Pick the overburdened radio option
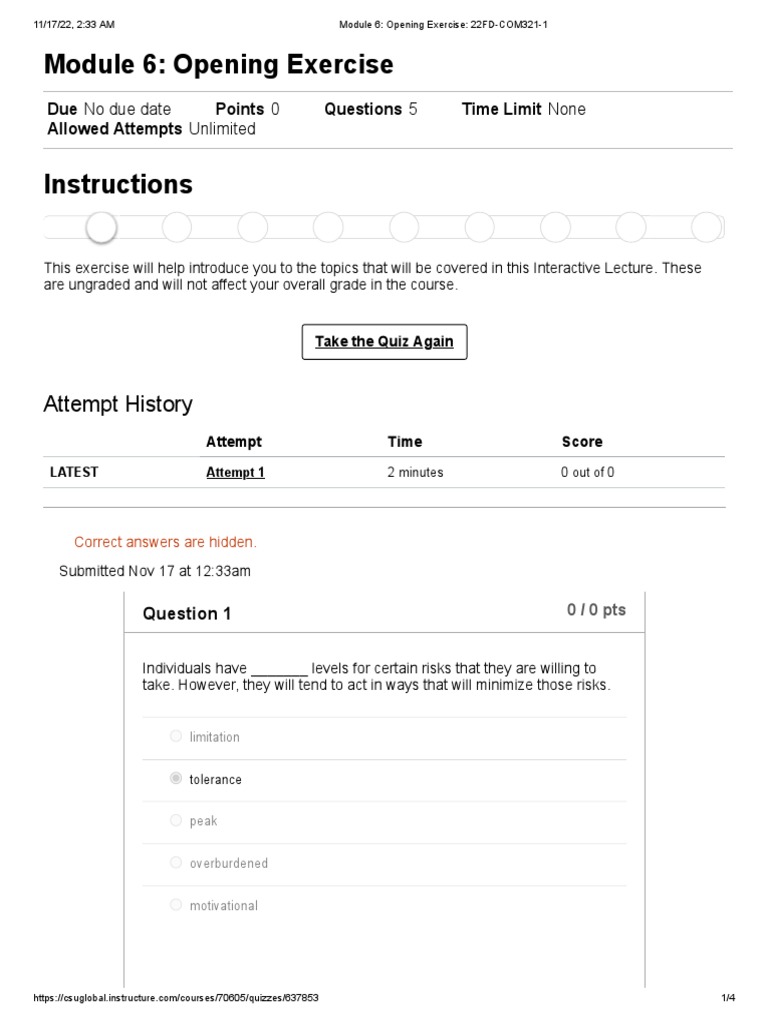The image size is (768, 1024). click(x=176, y=863)
